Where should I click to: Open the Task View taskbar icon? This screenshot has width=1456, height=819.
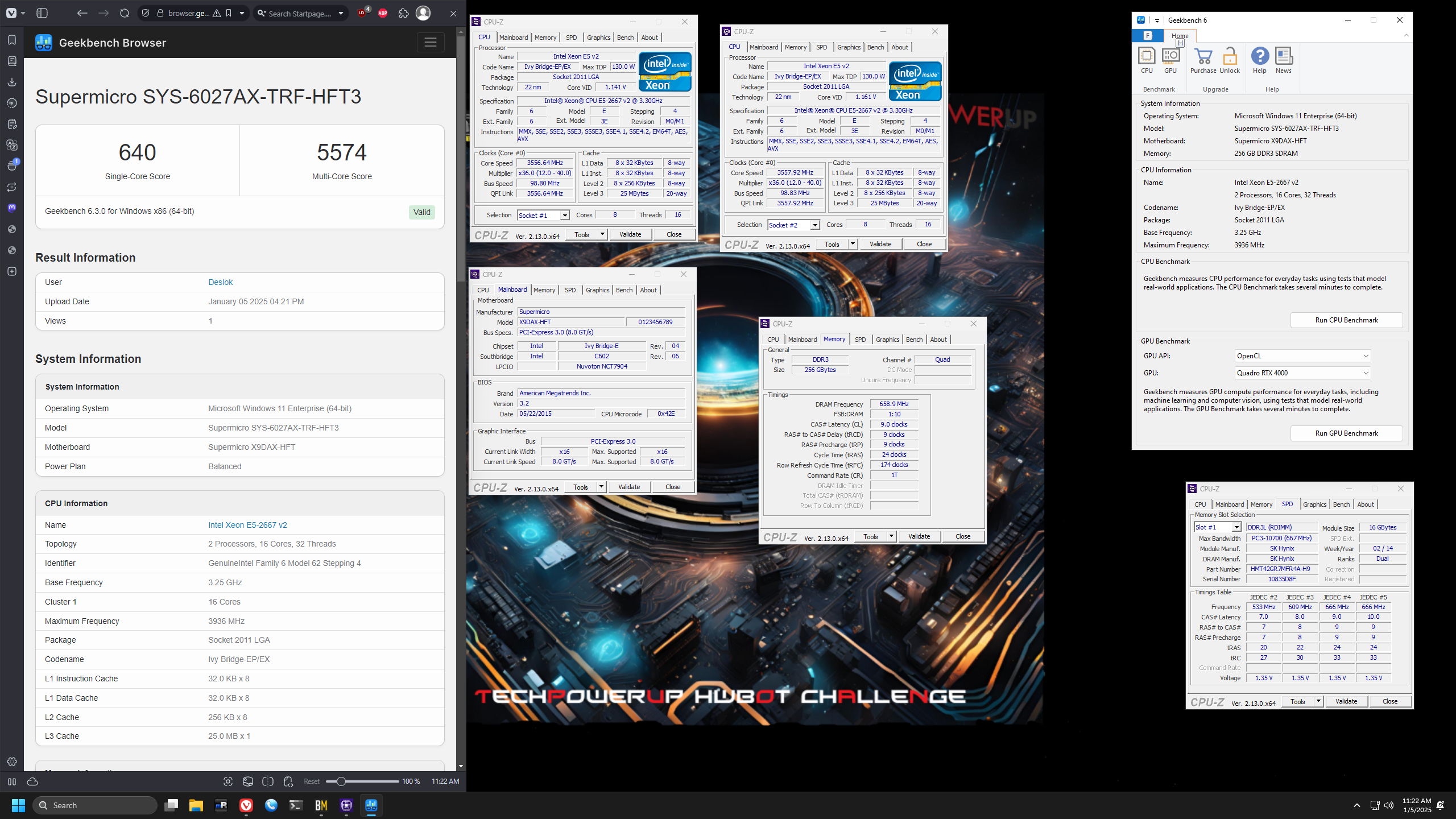[171, 805]
